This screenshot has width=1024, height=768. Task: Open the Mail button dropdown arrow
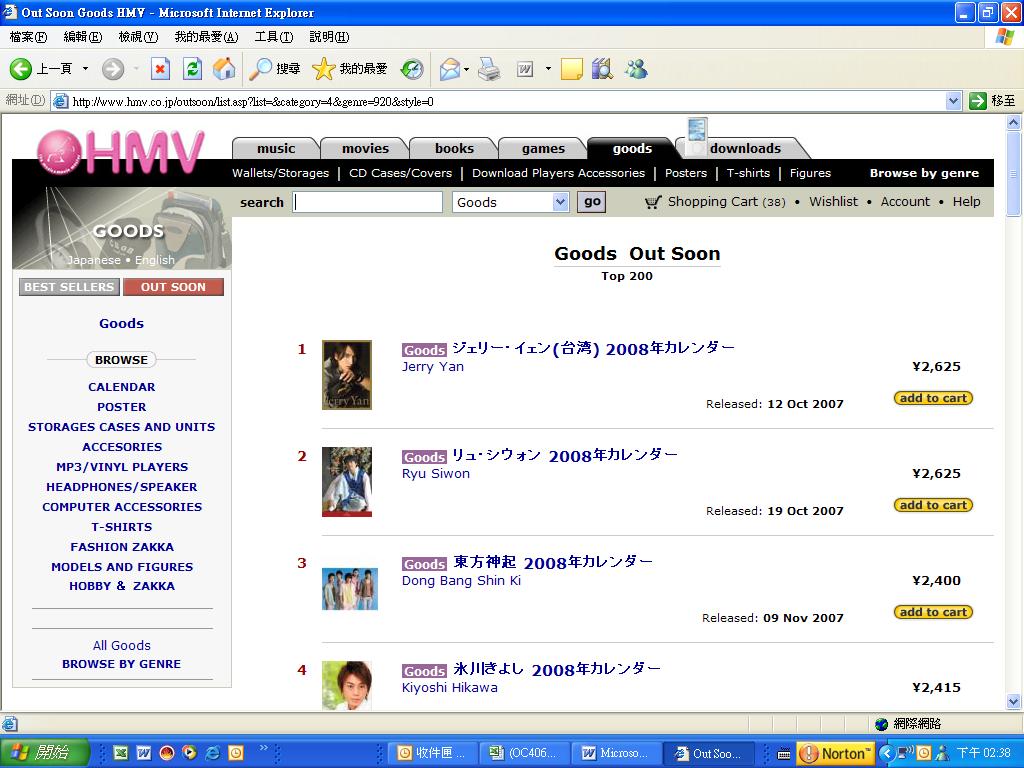point(466,69)
